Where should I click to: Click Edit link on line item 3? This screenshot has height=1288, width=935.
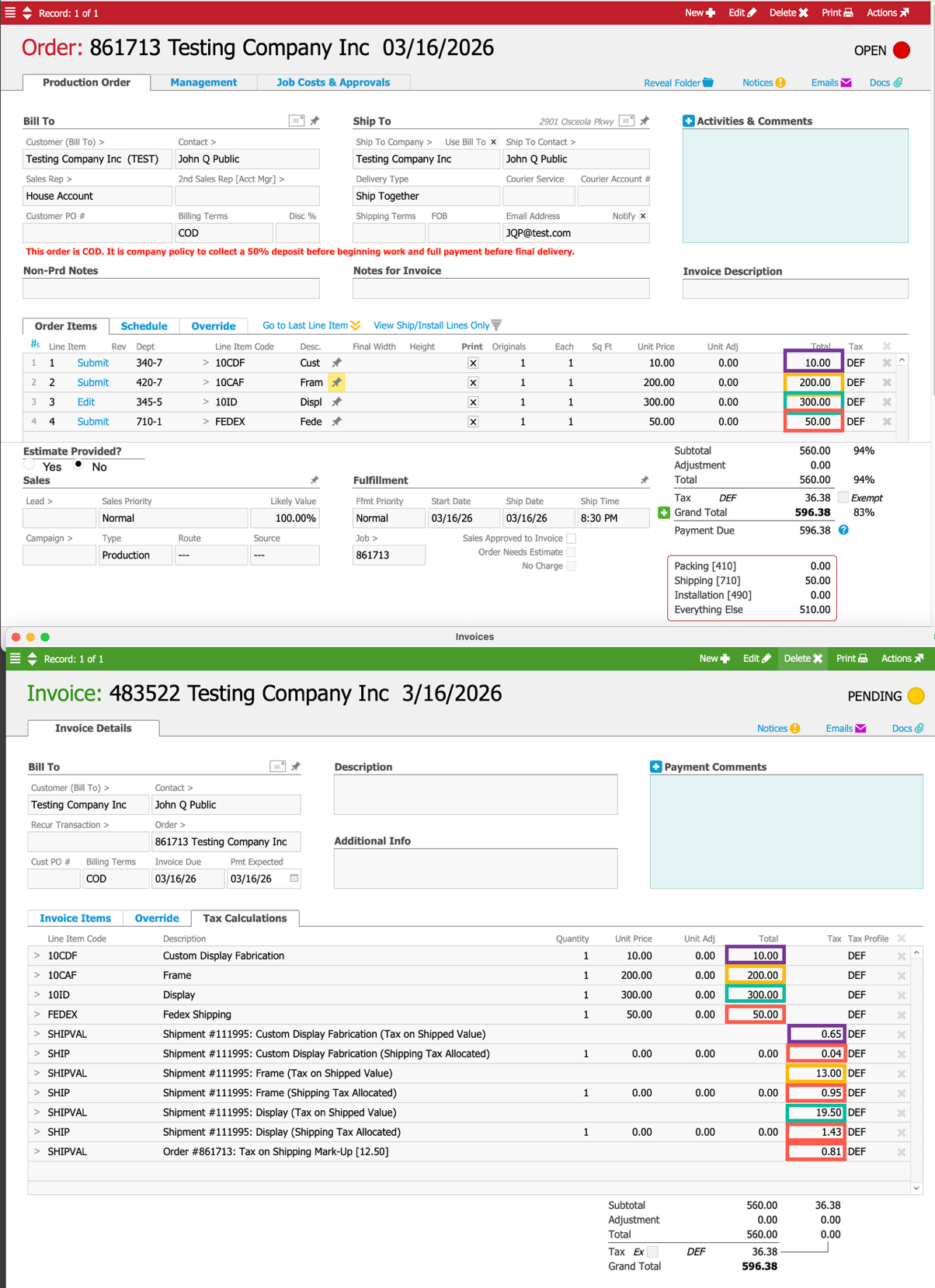86,402
